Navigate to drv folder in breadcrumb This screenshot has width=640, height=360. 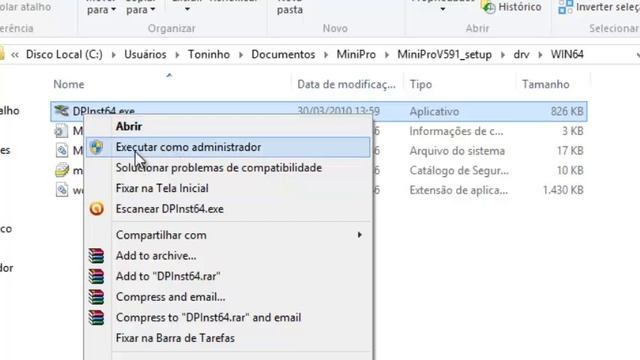[521, 55]
